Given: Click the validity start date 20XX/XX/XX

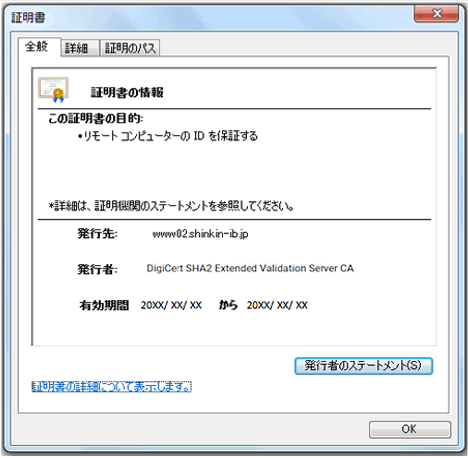Looking at the screenshot, I should (x=171, y=305).
